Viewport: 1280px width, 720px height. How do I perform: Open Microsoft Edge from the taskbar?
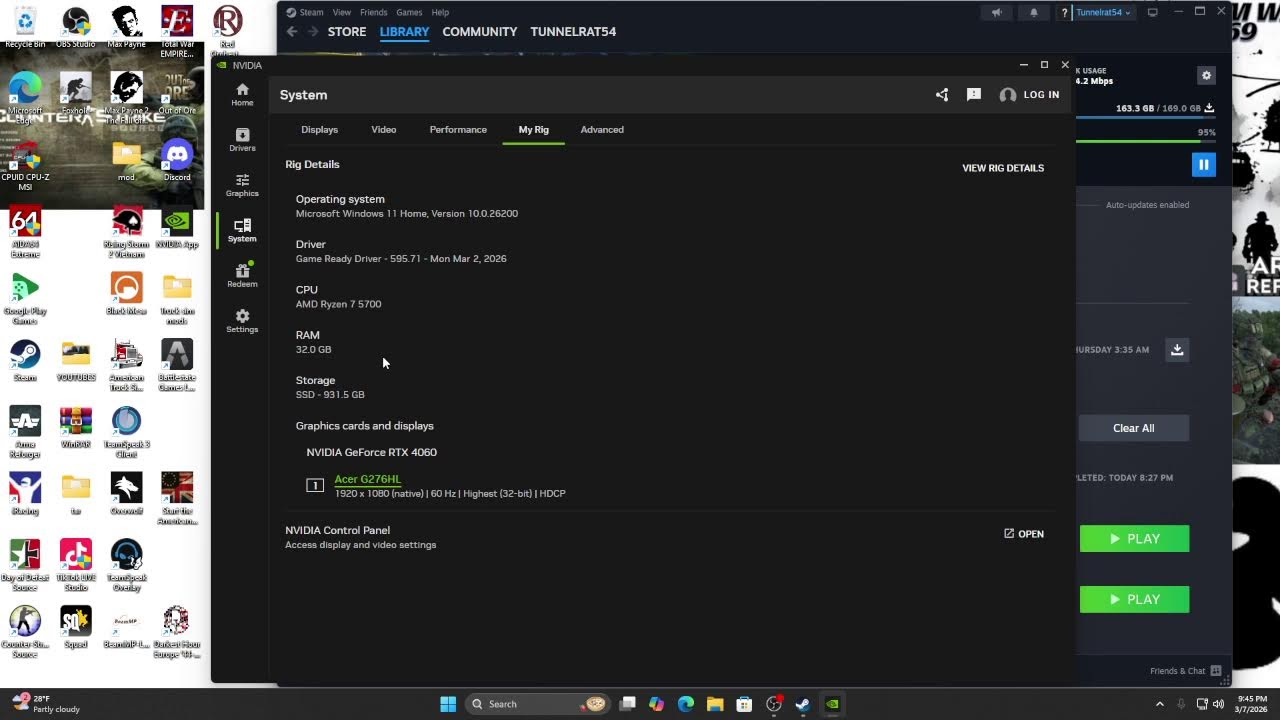pyautogui.click(x=685, y=704)
